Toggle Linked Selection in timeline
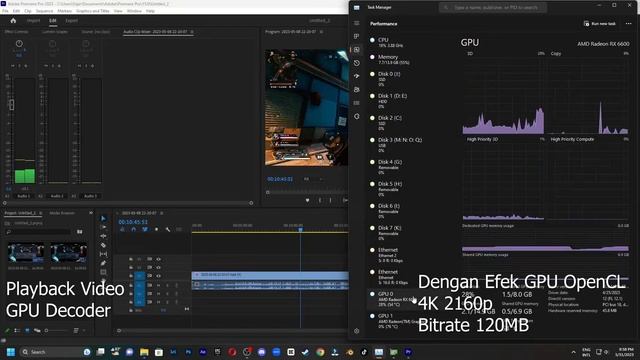Screen dimensions: 640x360 tap(145, 229)
